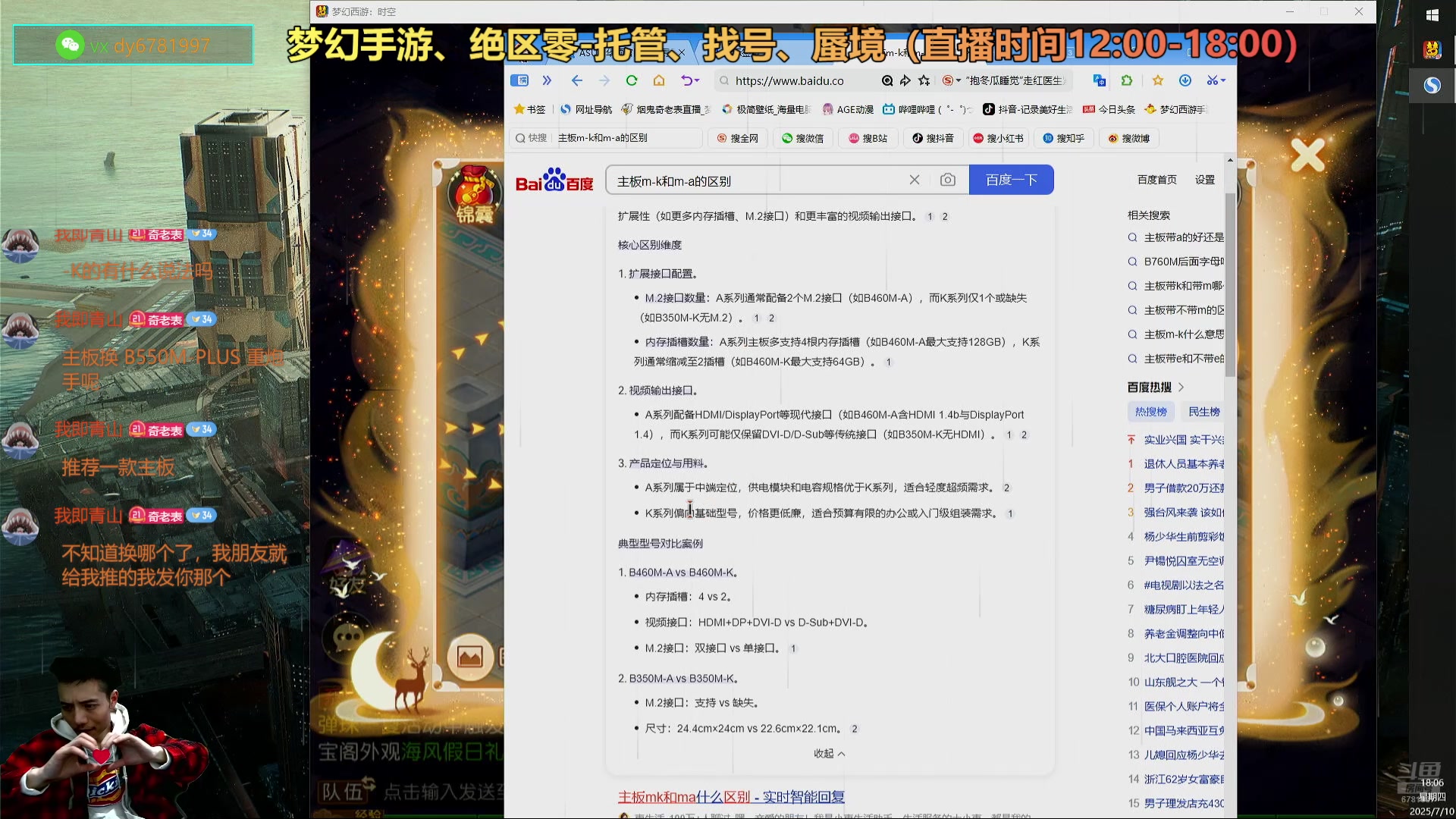Image resolution: width=1456 pixels, height=819 pixels.
Task: Click the Baidu logo
Action: 554,180
